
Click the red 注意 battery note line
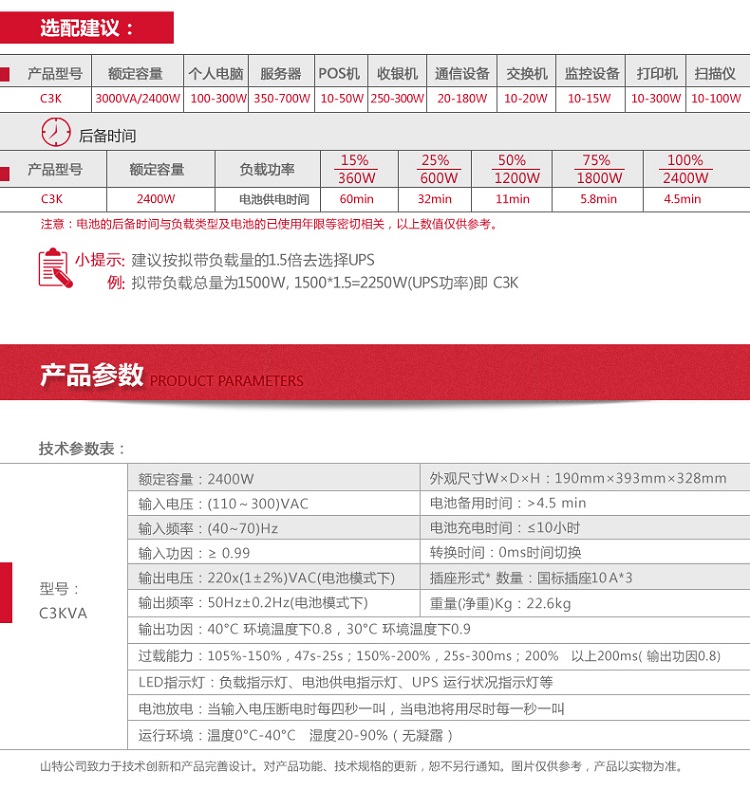(x=269, y=224)
